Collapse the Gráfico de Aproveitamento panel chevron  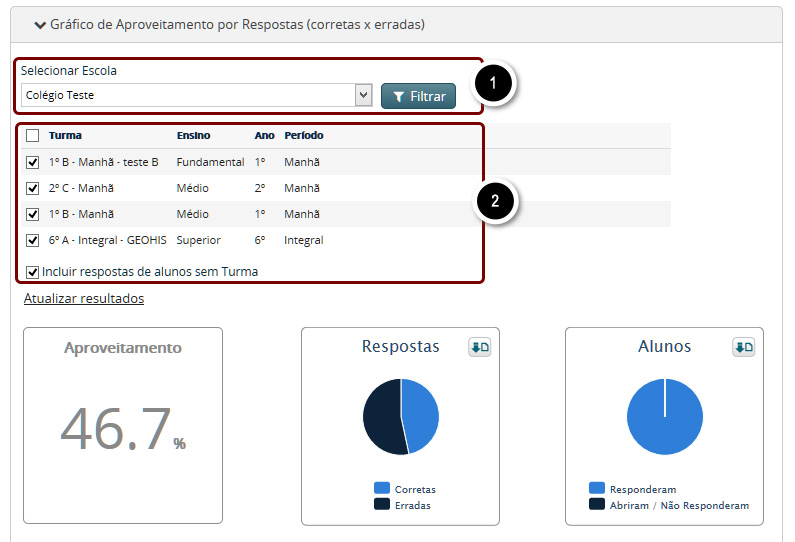pos(40,24)
